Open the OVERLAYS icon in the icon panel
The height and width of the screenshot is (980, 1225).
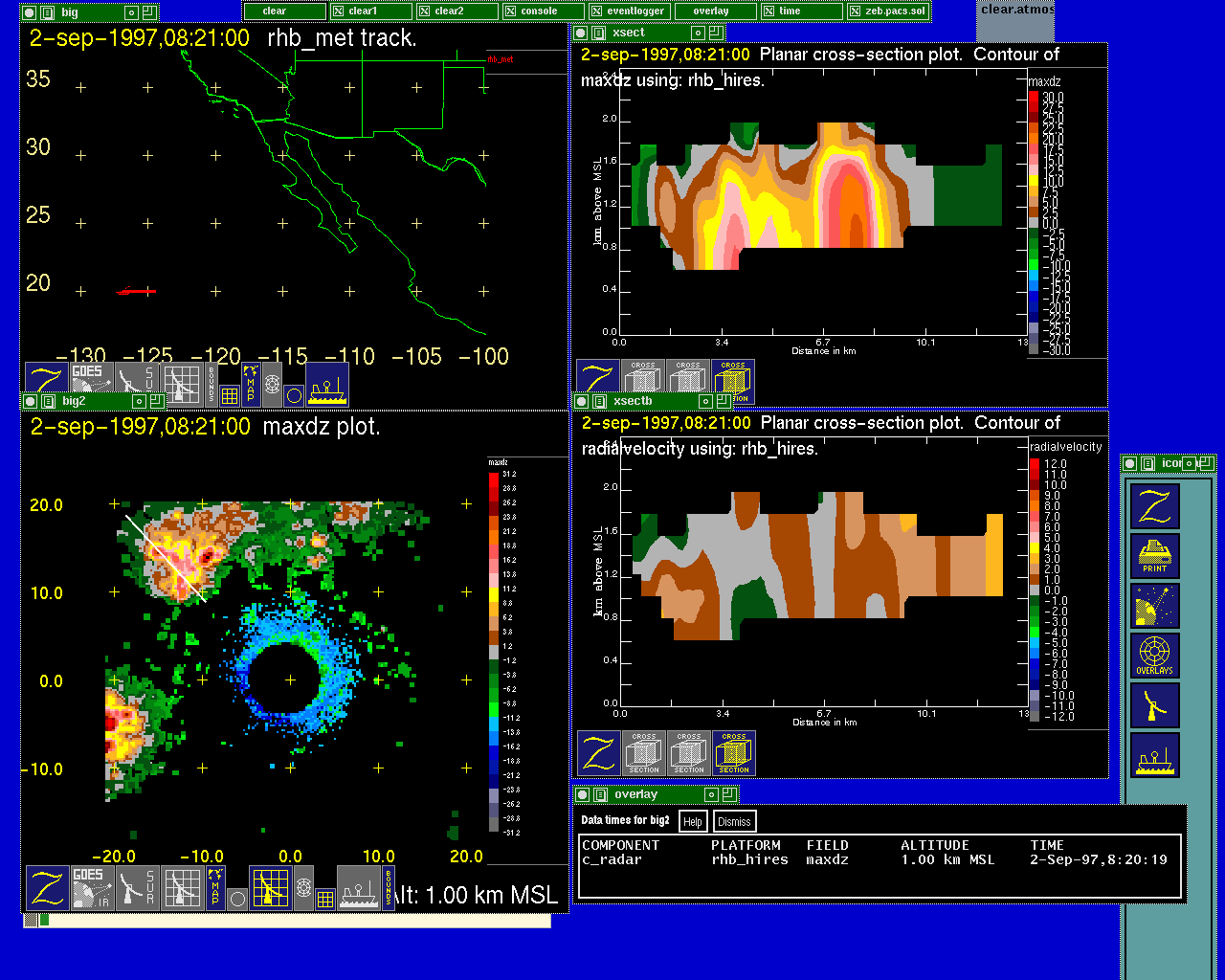point(1154,656)
